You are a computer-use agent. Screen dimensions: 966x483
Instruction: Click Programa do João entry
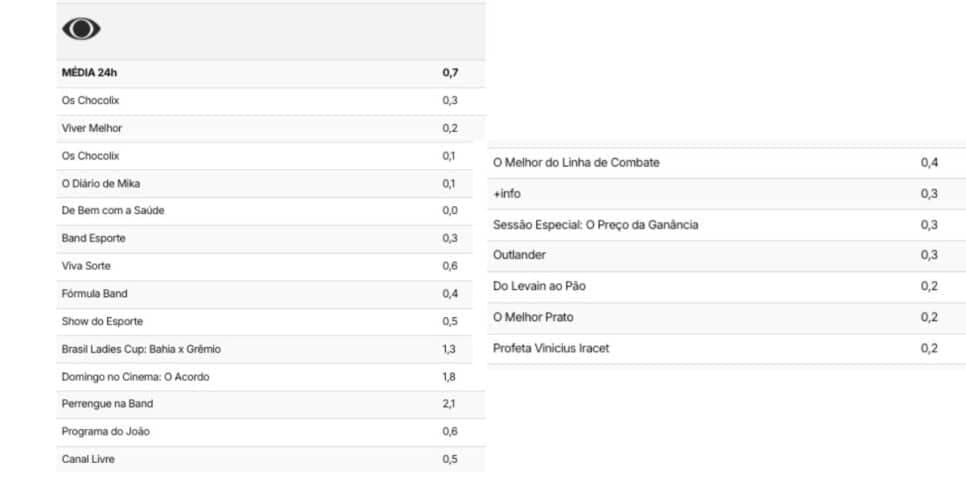pyautogui.click(x=270, y=432)
